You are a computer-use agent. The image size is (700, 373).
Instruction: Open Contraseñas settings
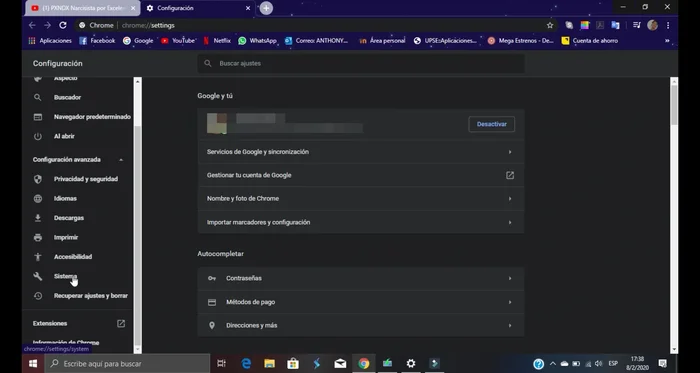click(361, 278)
